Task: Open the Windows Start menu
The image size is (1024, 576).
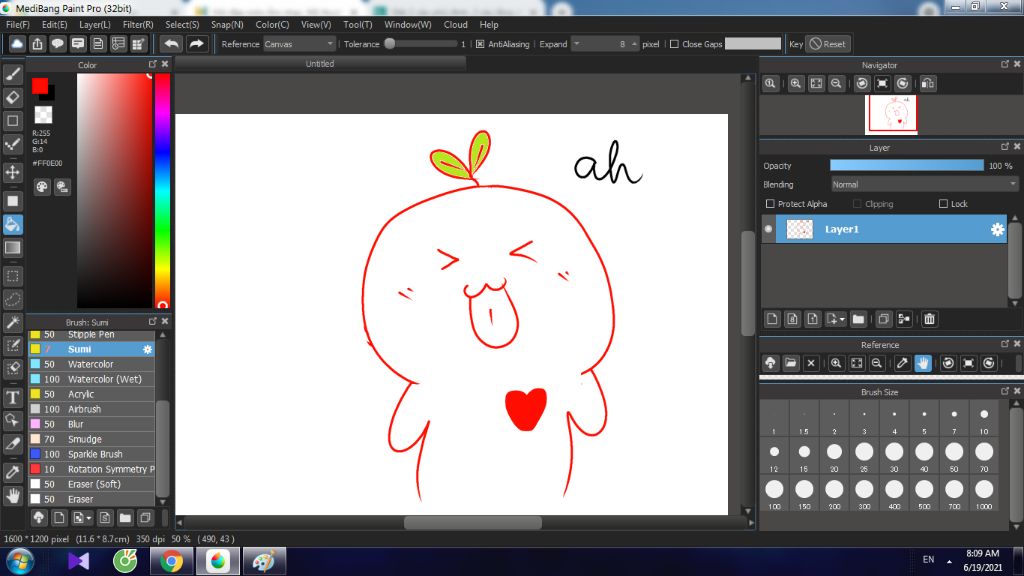Action: tap(20, 562)
